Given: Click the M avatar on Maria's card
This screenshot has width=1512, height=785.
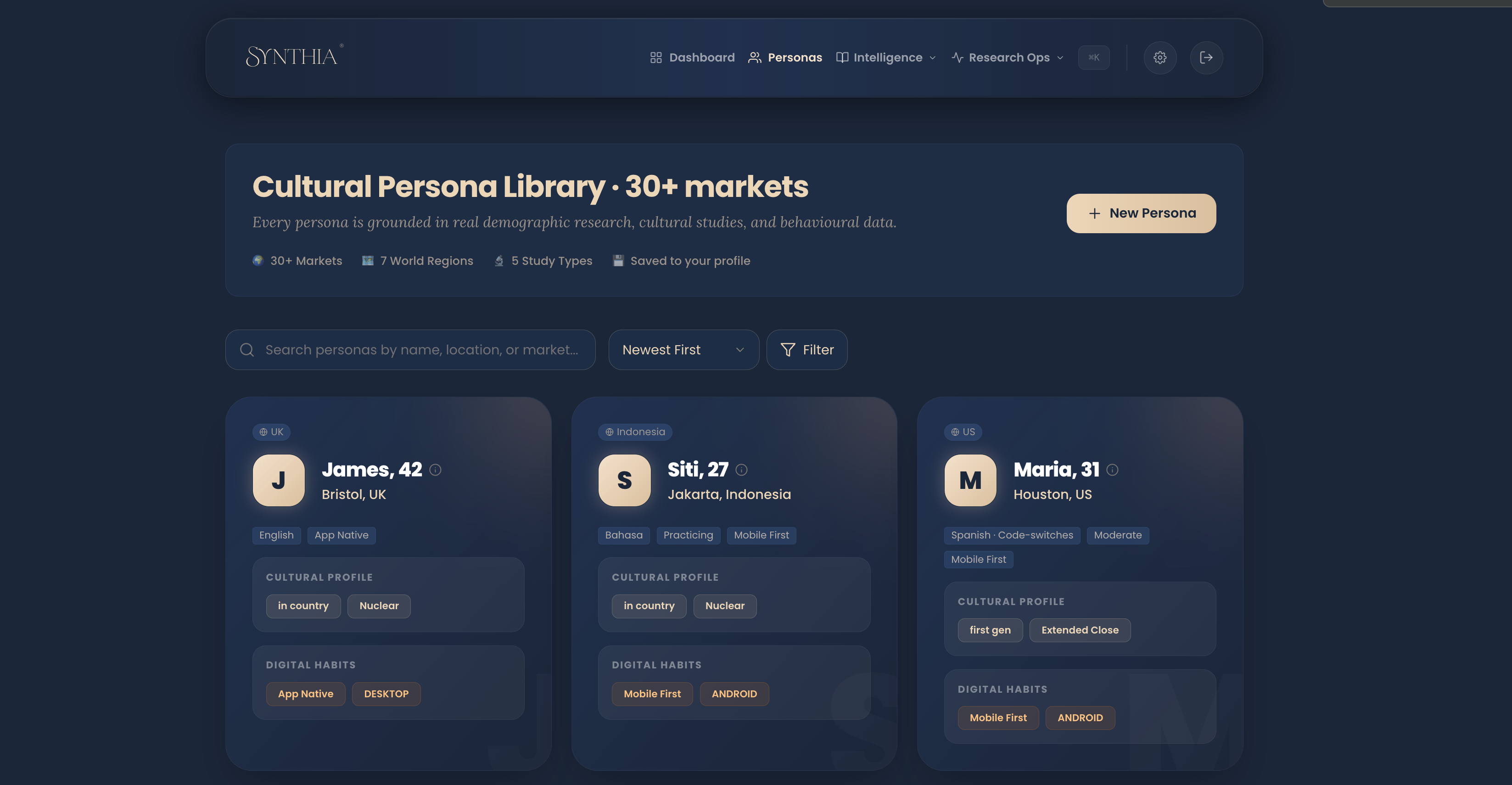Looking at the screenshot, I should click(x=970, y=480).
